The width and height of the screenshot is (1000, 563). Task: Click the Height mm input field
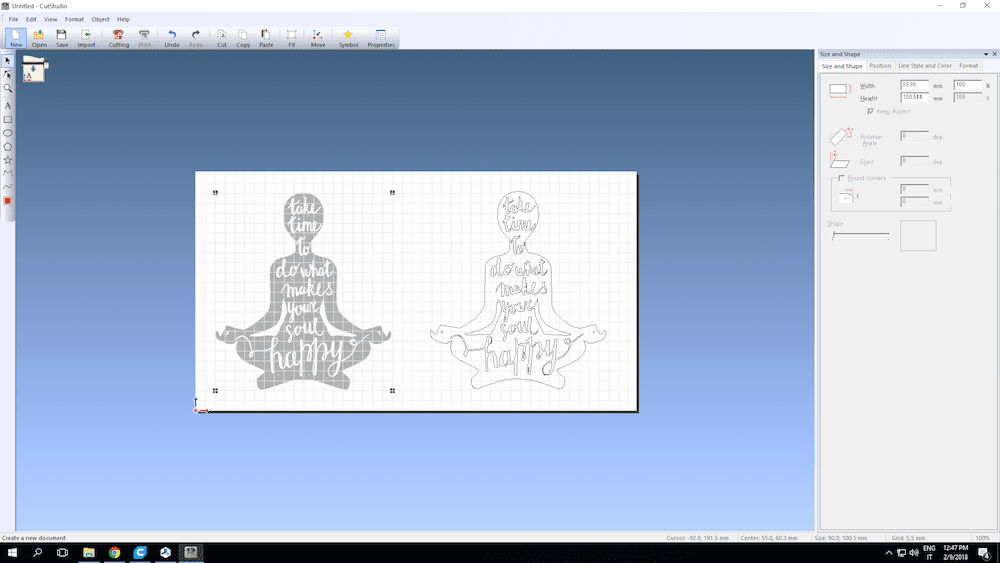click(915, 98)
